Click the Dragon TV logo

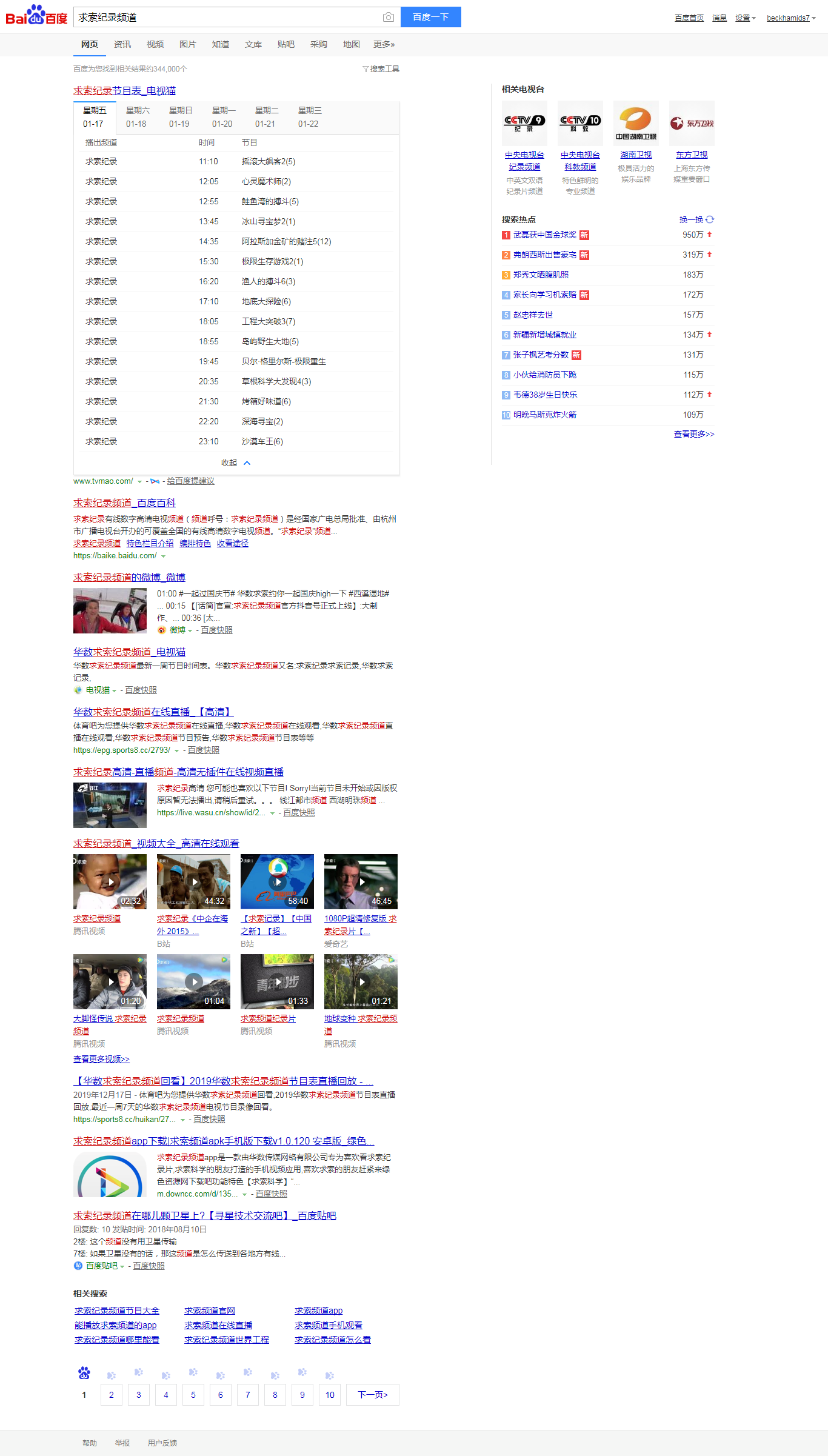point(692,124)
